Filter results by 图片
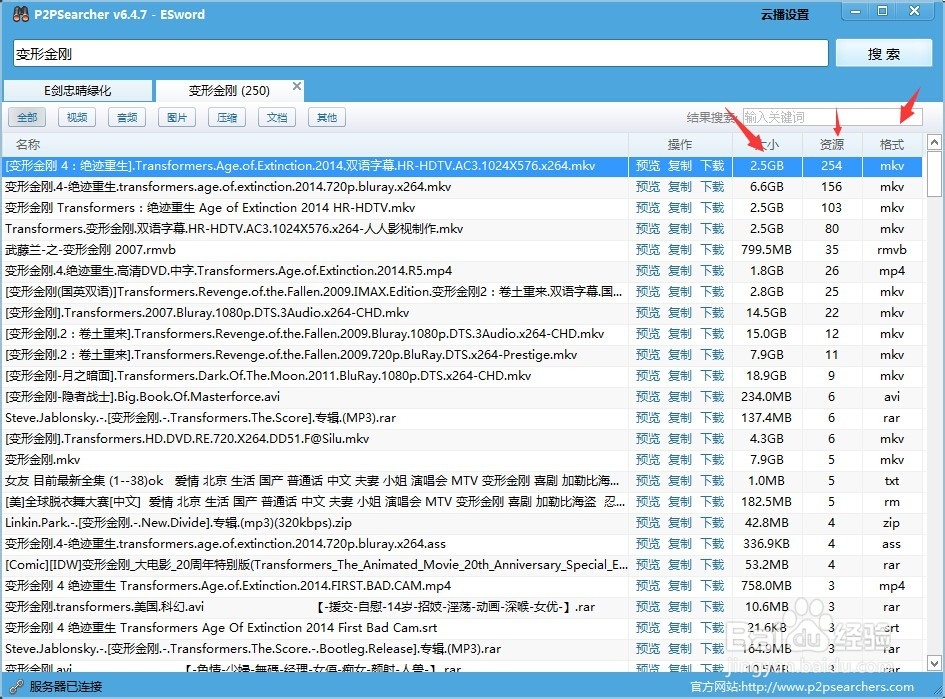 [177, 118]
